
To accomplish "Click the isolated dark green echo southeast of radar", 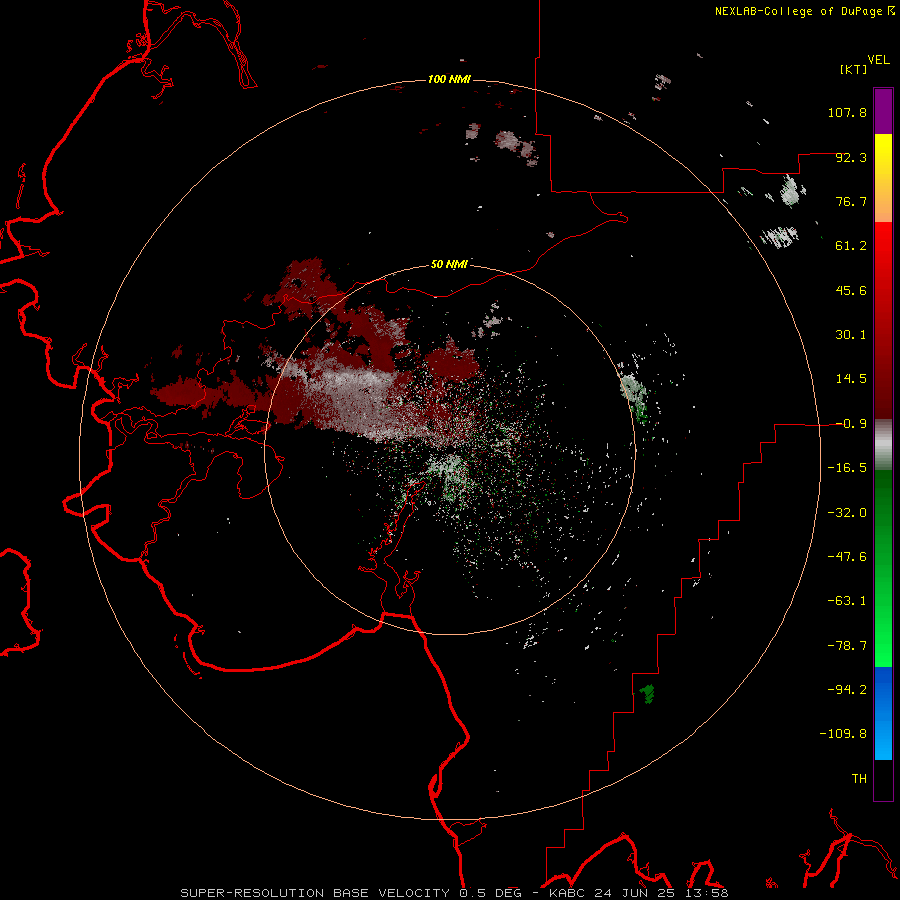I will (x=647, y=693).
